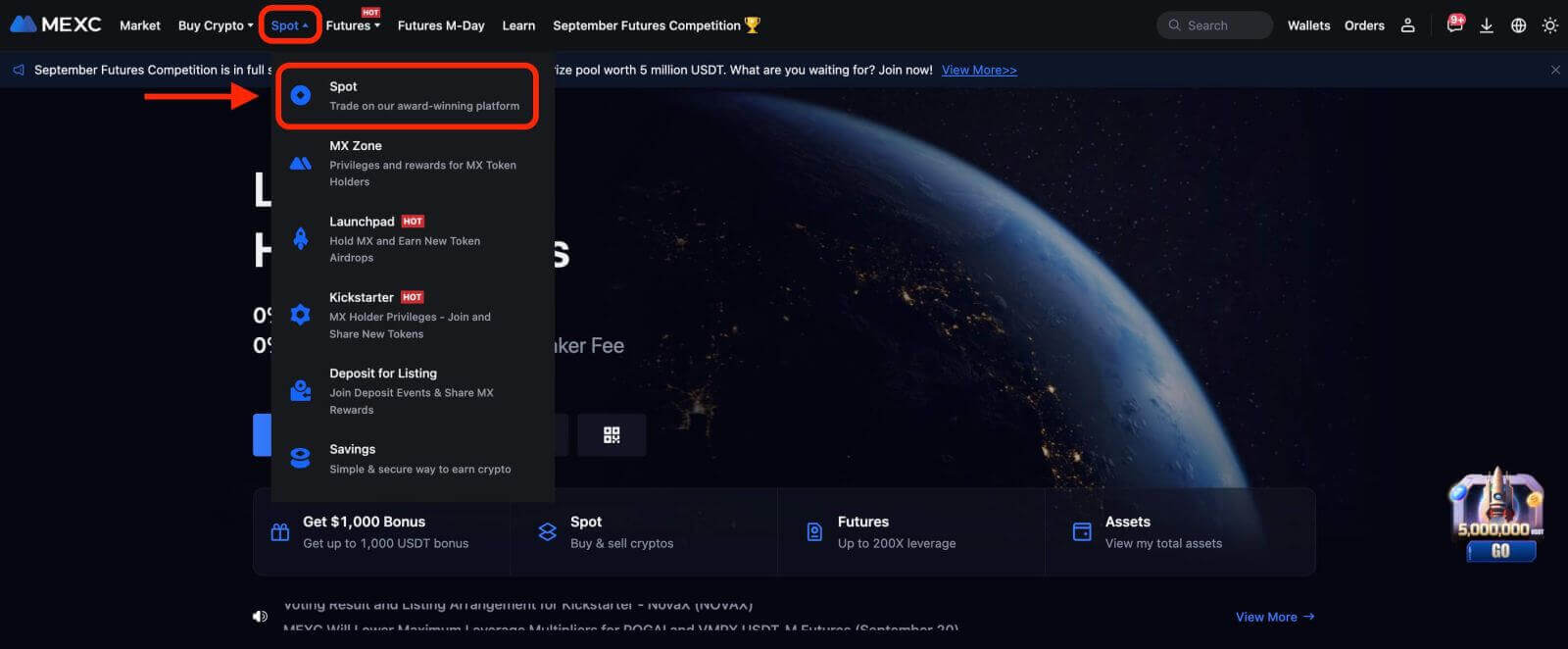
Task: Open Futures Up to 200X leverage card
Action: pyautogui.click(x=911, y=532)
